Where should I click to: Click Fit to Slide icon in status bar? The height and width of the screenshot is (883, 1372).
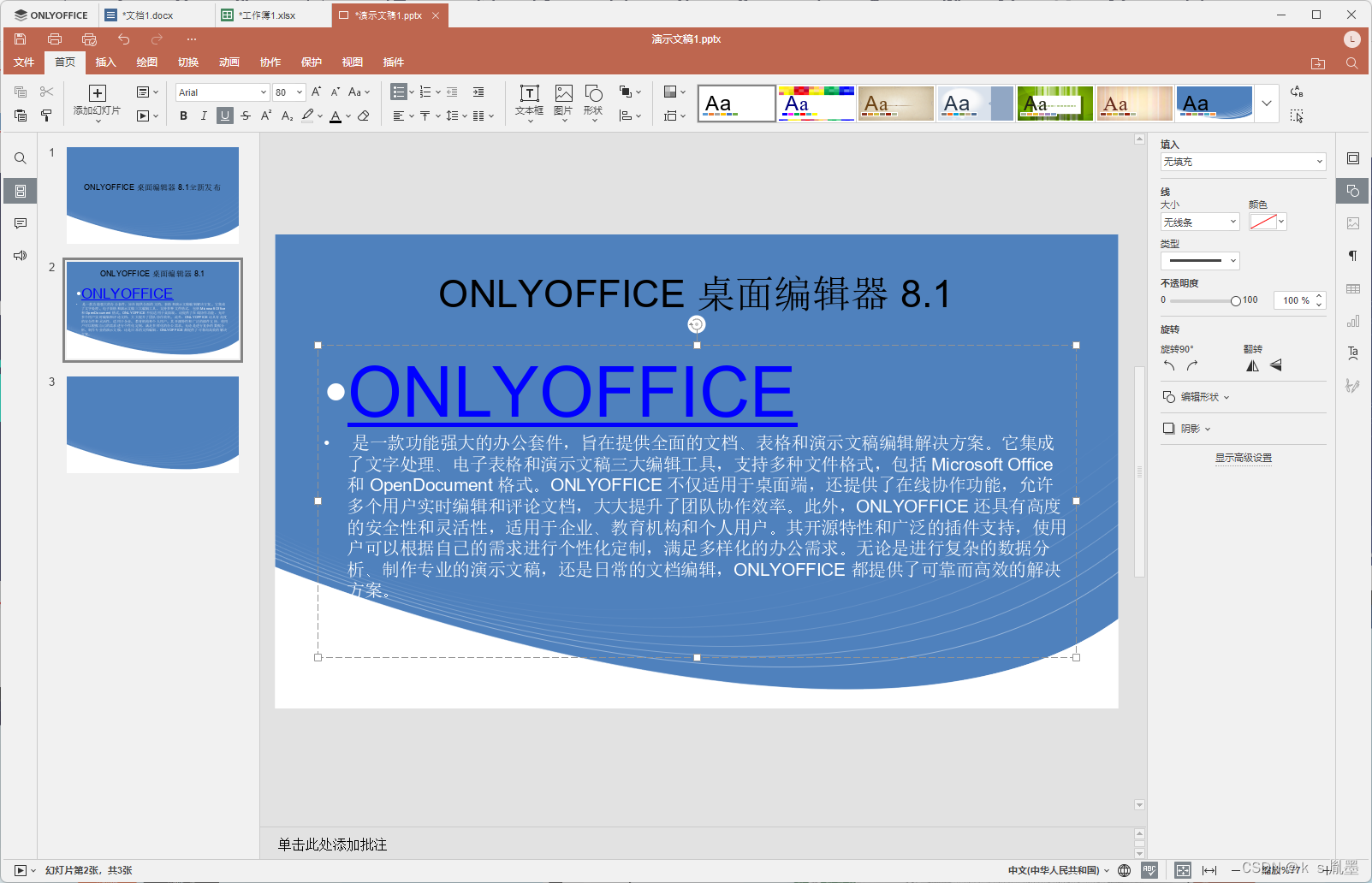coord(1183,870)
